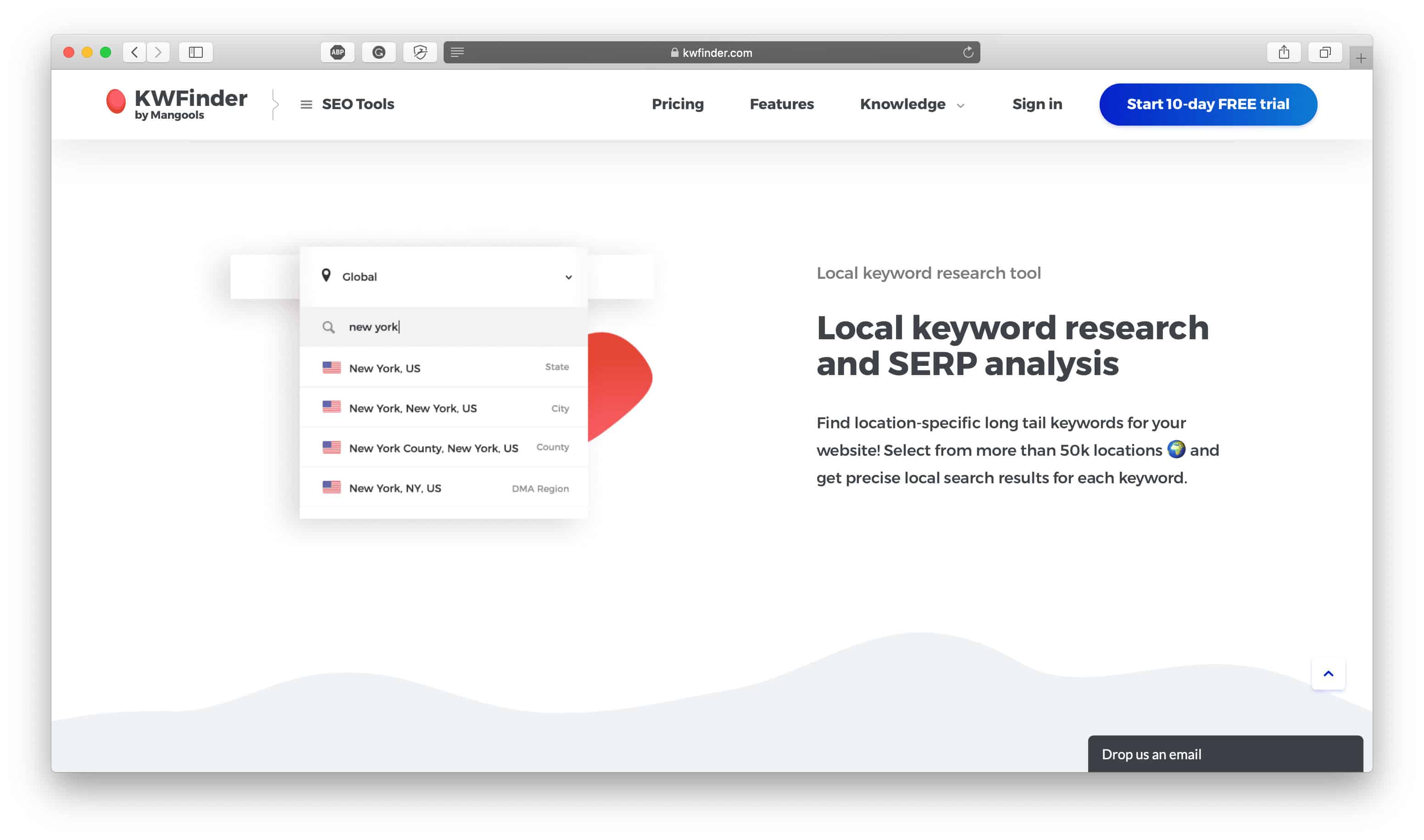The height and width of the screenshot is (840, 1424).
Task: Open the Pricing page
Action: (x=678, y=104)
